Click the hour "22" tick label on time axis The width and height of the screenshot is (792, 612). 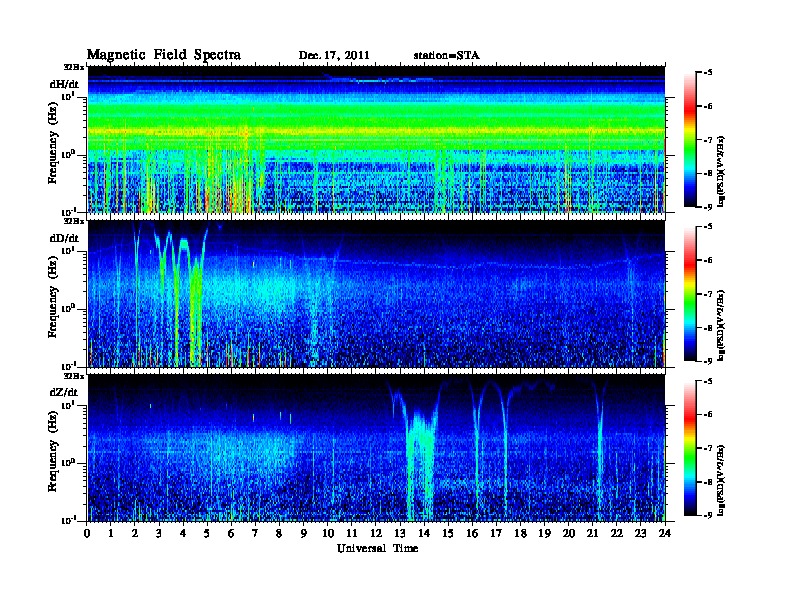616,533
